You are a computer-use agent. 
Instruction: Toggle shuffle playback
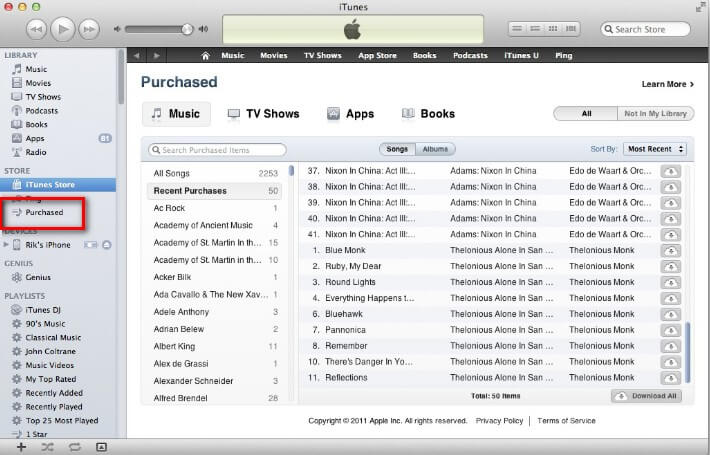point(47,447)
